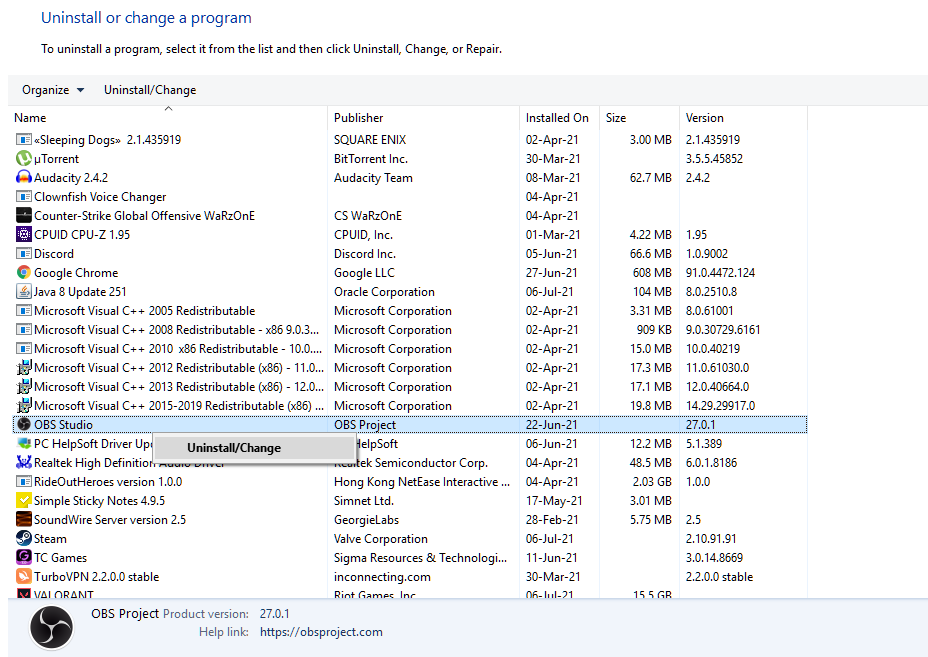This screenshot has height=657, width=928.
Task: Click the SoundWire Server icon
Action: [x=24, y=519]
